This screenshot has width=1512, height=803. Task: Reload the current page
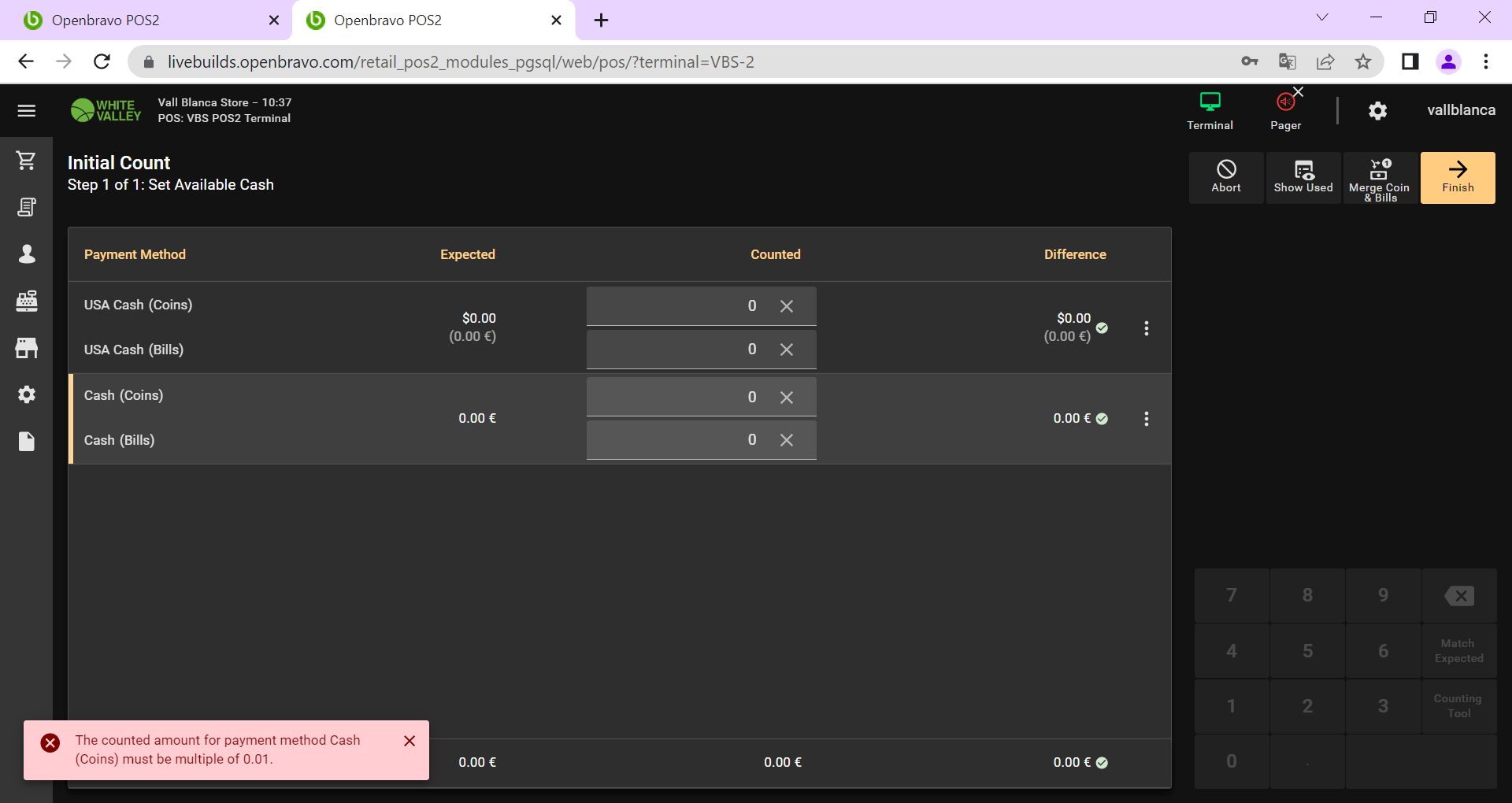pyautogui.click(x=102, y=61)
